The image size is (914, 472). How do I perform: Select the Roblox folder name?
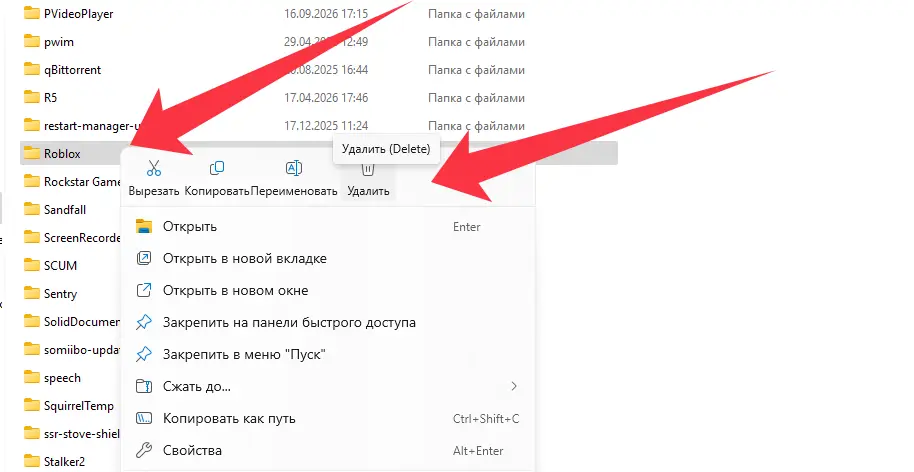(x=62, y=154)
